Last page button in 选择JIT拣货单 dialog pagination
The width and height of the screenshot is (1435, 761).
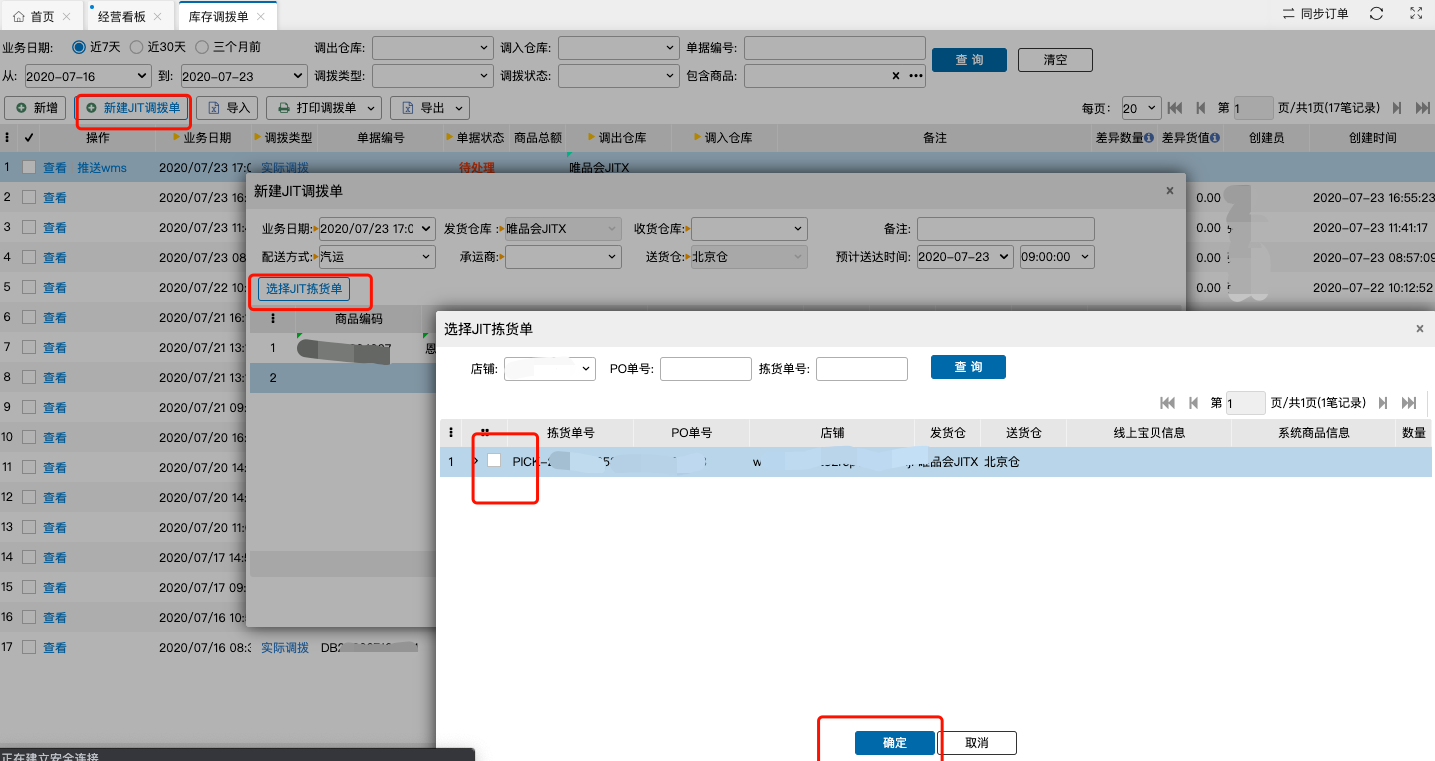[x=1409, y=403]
